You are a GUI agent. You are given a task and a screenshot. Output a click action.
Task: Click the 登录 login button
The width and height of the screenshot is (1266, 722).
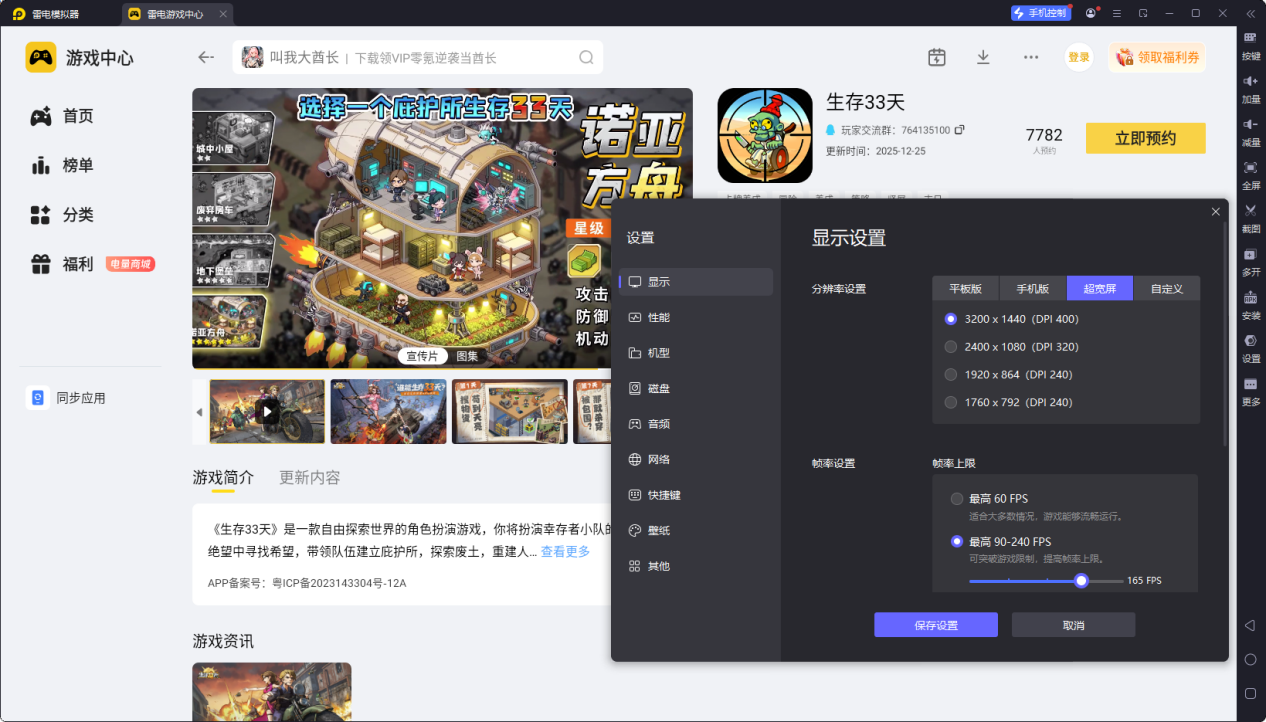[1079, 57]
